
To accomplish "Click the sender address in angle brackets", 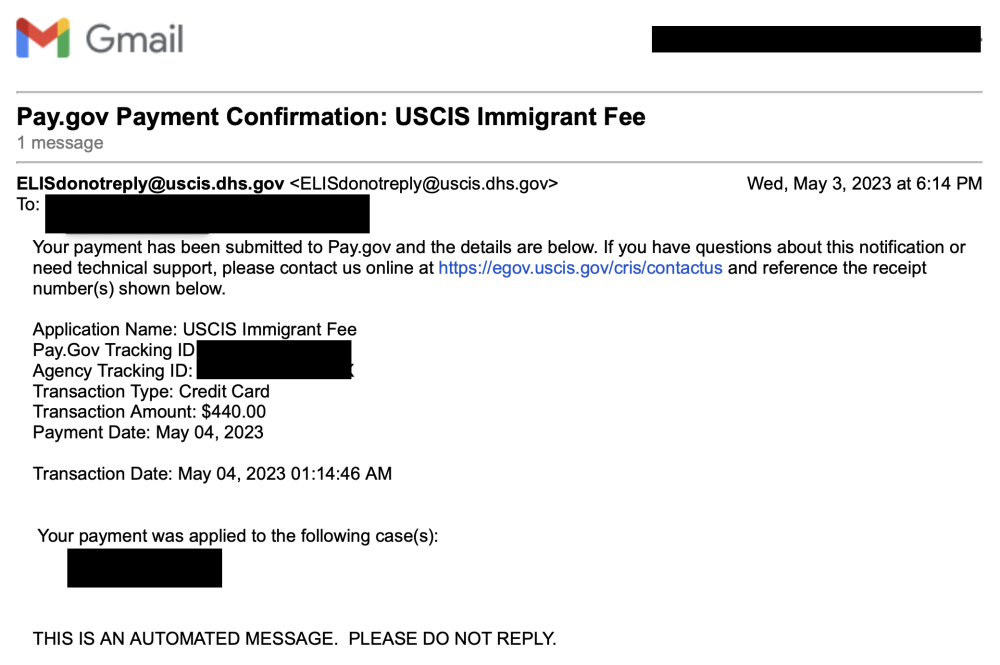I will pos(423,184).
